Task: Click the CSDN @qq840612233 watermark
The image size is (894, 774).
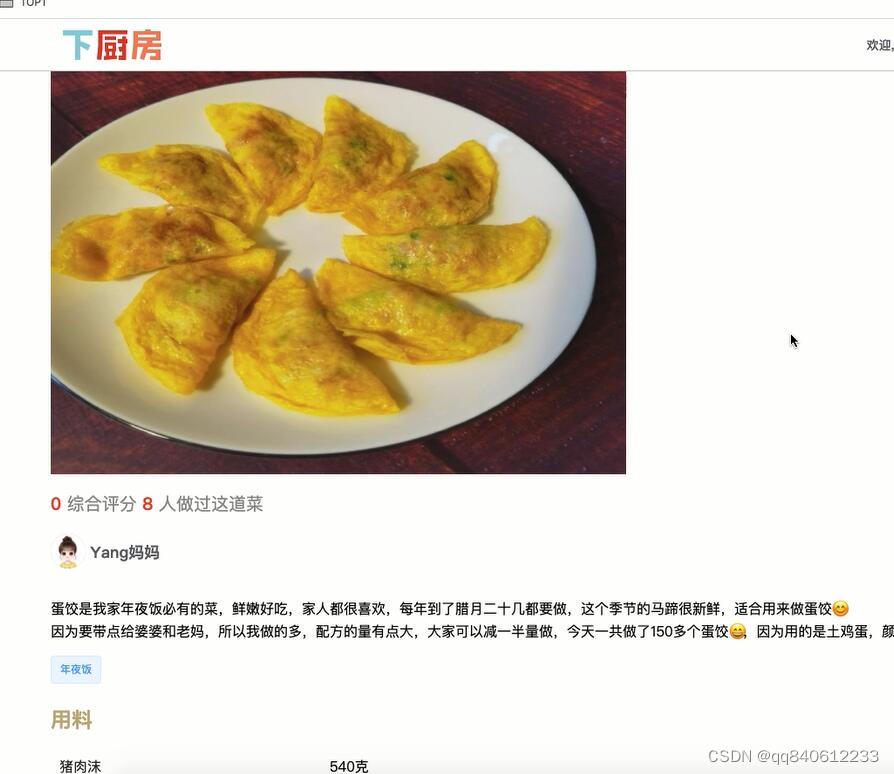Action: click(x=793, y=756)
